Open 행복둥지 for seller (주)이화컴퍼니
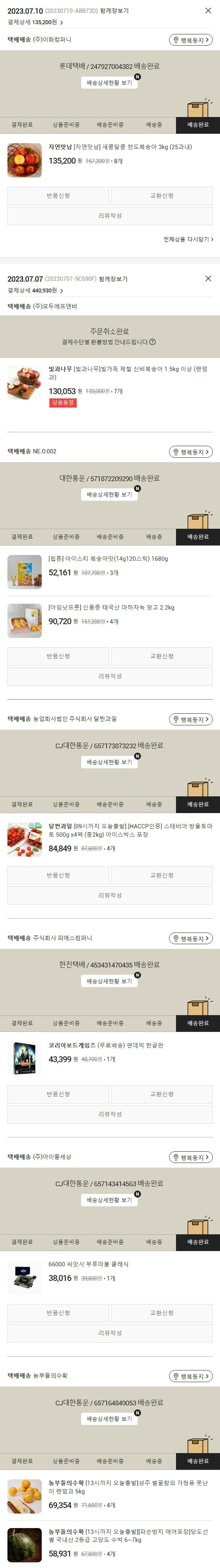This screenshot has height=1568, width=220. [x=191, y=40]
